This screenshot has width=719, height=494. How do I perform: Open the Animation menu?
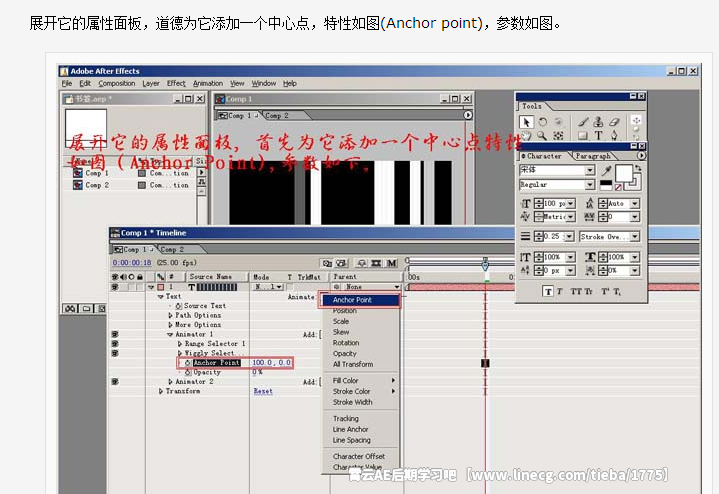coord(208,83)
